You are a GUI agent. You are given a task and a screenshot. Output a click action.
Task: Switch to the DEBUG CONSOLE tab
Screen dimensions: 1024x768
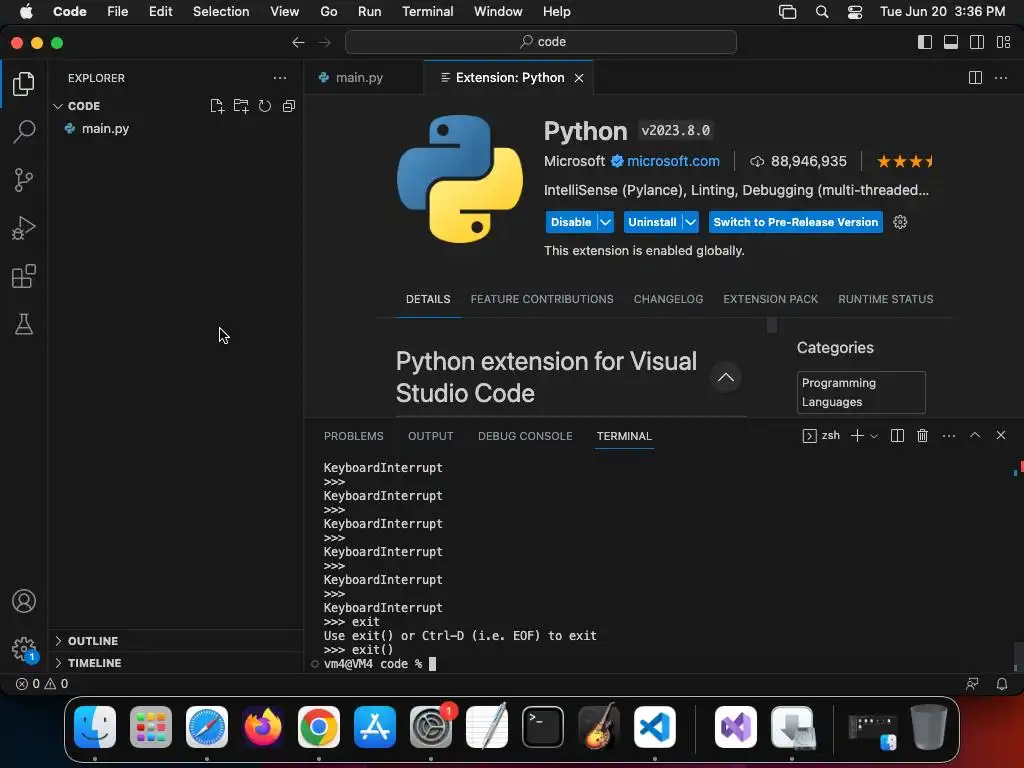click(x=524, y=436)
